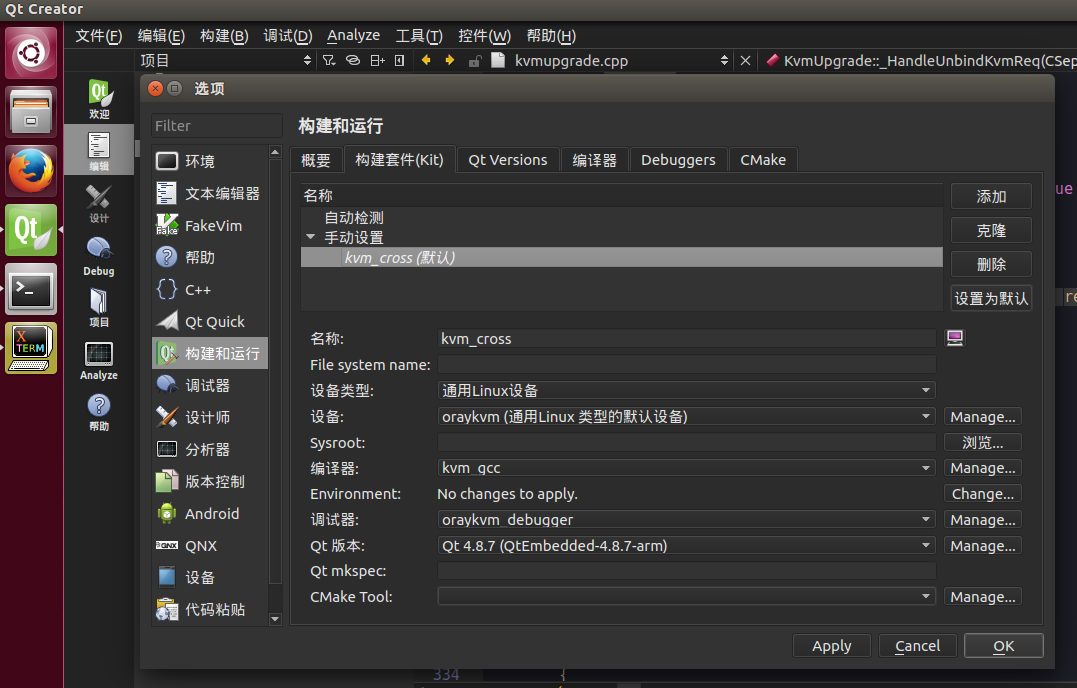This screenshot has width=1077, height=688.
Task: Open the CMake Tool dropdown
Action: tap(687, 597)
